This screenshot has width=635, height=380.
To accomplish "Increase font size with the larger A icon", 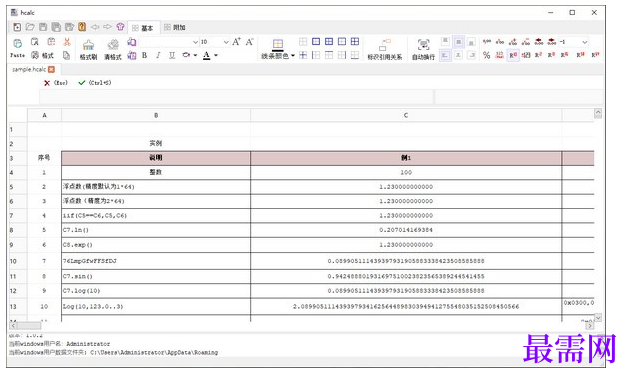I will tap(237, 42).
